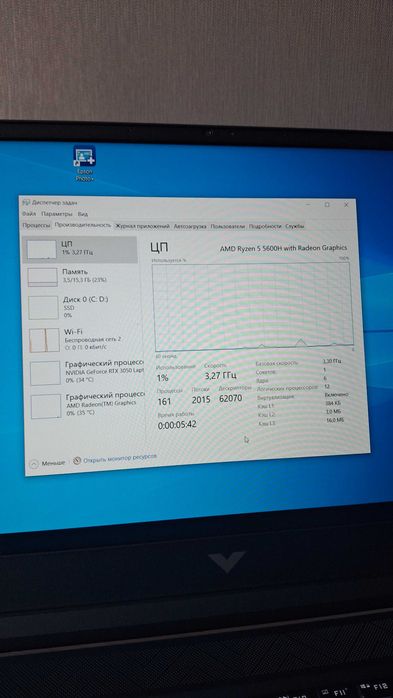The height and width of the screenshot is (698, 393).
Task: Click the 16,0 МБ L3 cache value
Action: pyautogui.click(x=335, y=420)
